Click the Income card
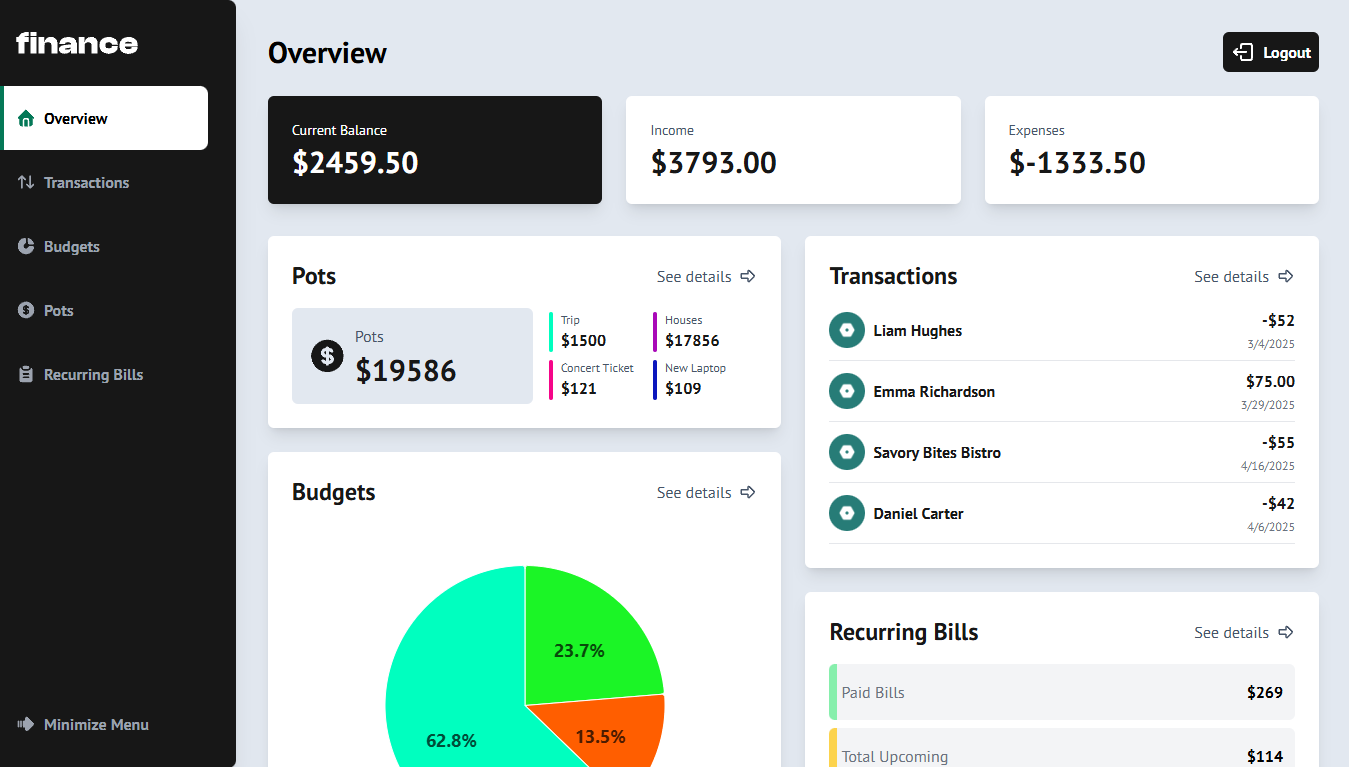Image resolution: width=1349 pixels, height=767 pixels. [x=793, y=150]
